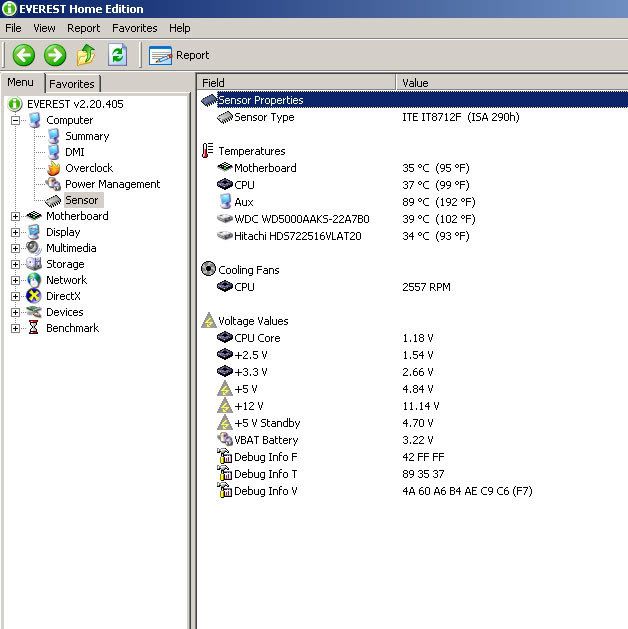The height and width of the screenshot is (629, 628).
Task: Click the Motherboard icon in tree
Action: click(34, 216)
